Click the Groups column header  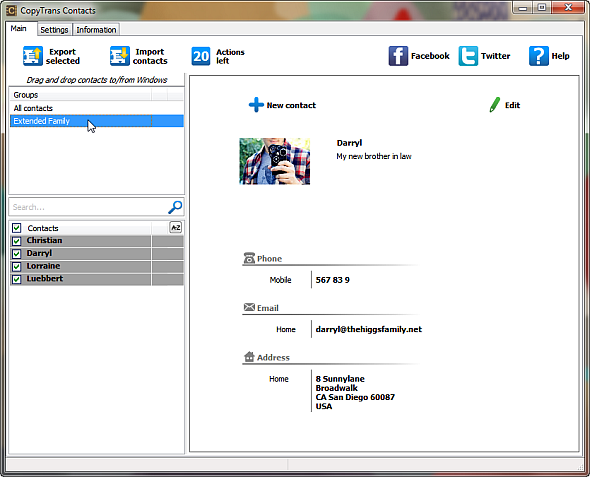point(81,95)
